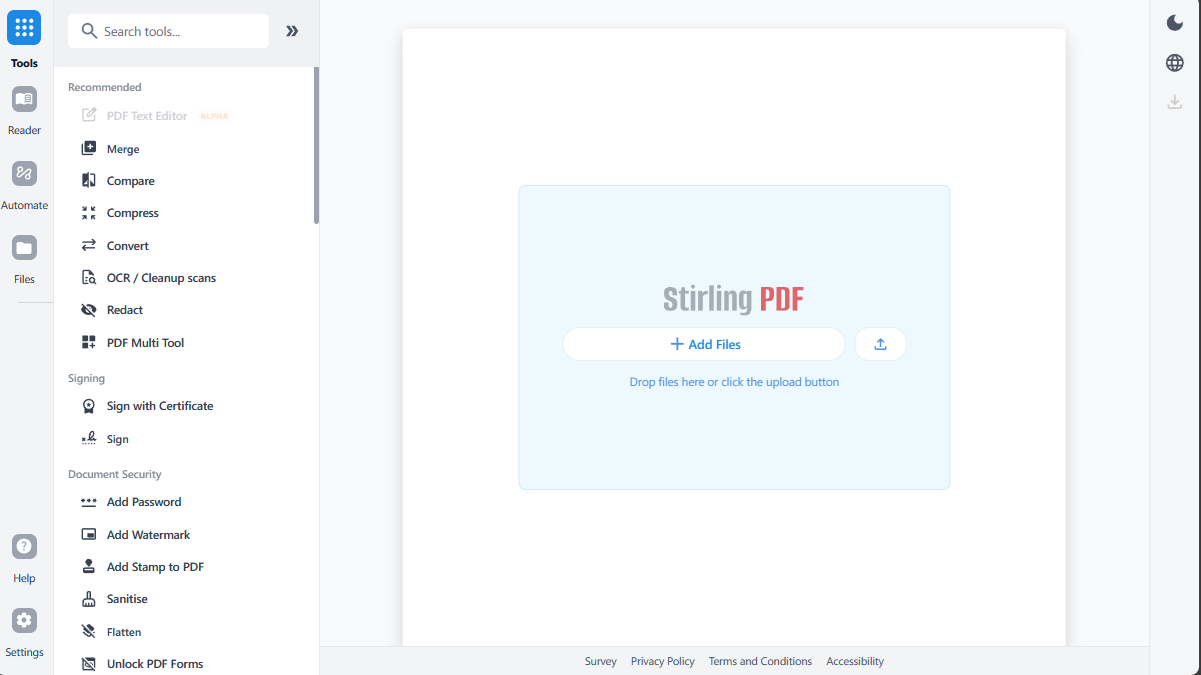Image resolution: width=1201 pixels, height=675 pixels.
Task: Open the Convert tool
Action: point(128,245)
